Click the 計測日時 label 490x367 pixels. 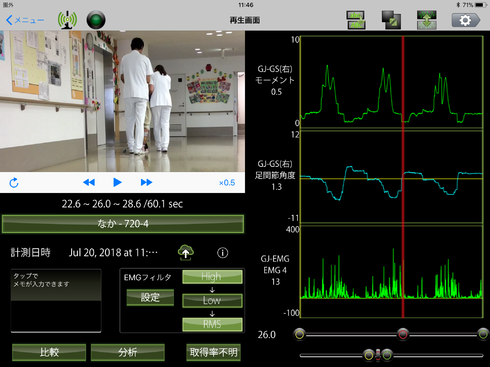coord(31,253)
